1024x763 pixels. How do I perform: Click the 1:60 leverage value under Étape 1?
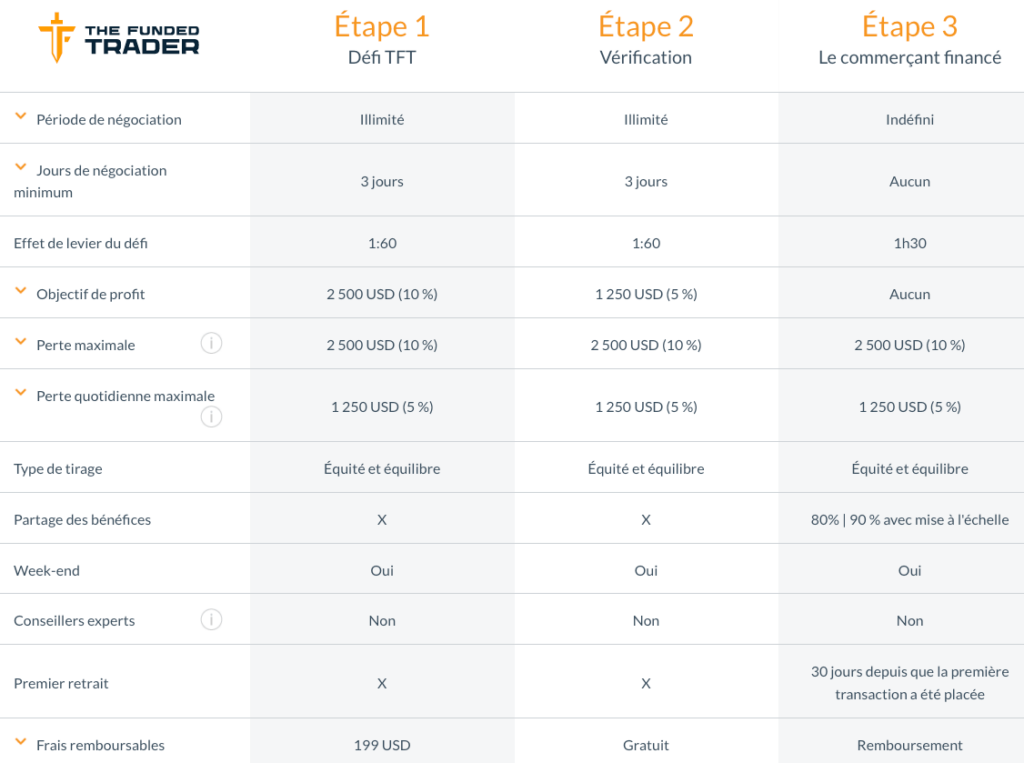(381, 242)
